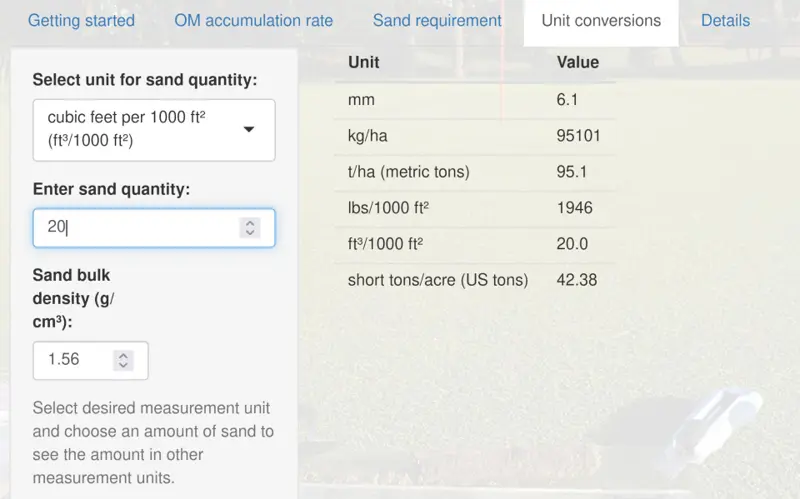Viewport: 800px width, 499px height.
Task: Click the value 42.38
Action: tap(577, 280)
